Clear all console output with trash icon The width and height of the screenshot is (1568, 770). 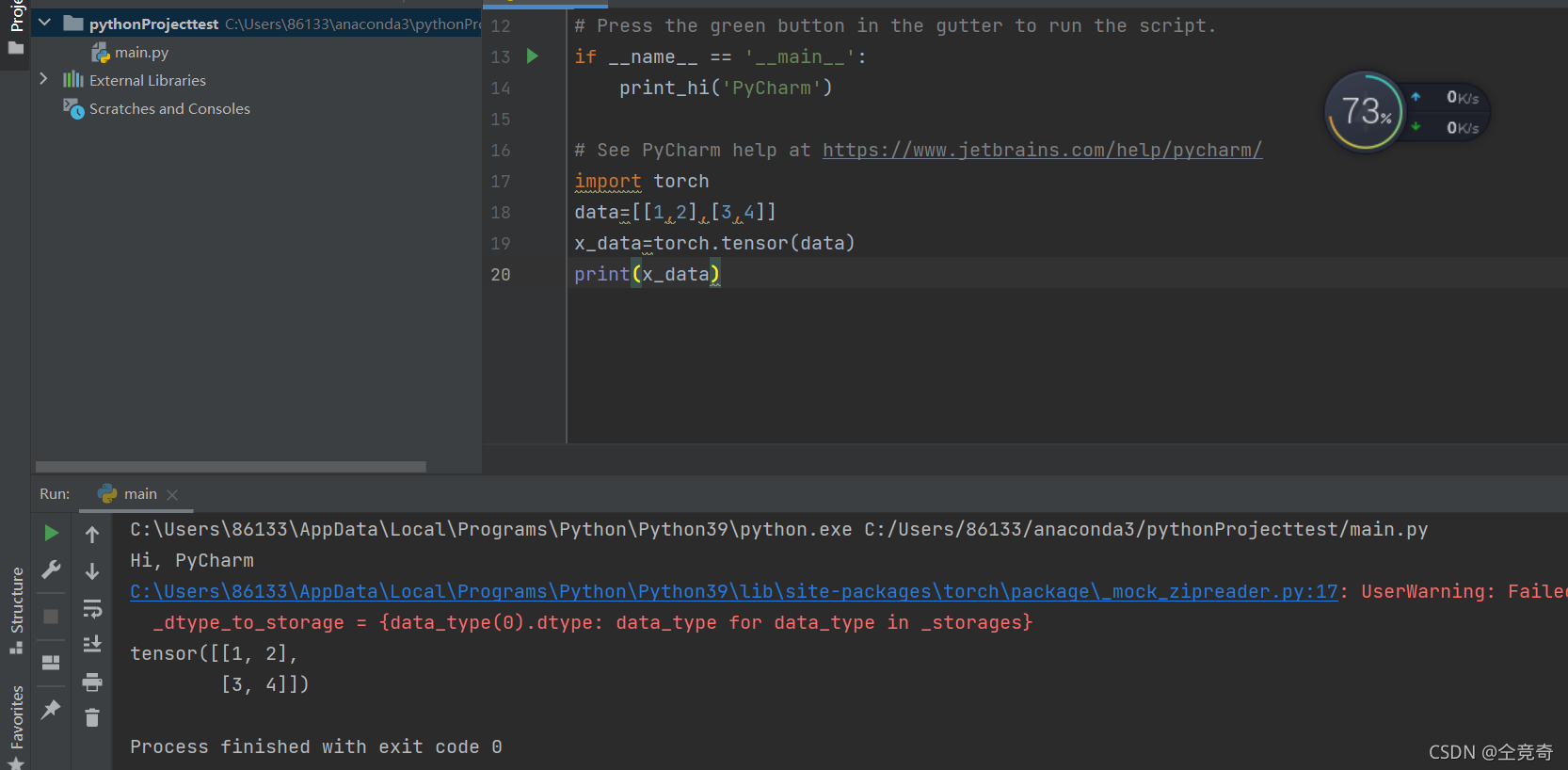tap(92, 718)
